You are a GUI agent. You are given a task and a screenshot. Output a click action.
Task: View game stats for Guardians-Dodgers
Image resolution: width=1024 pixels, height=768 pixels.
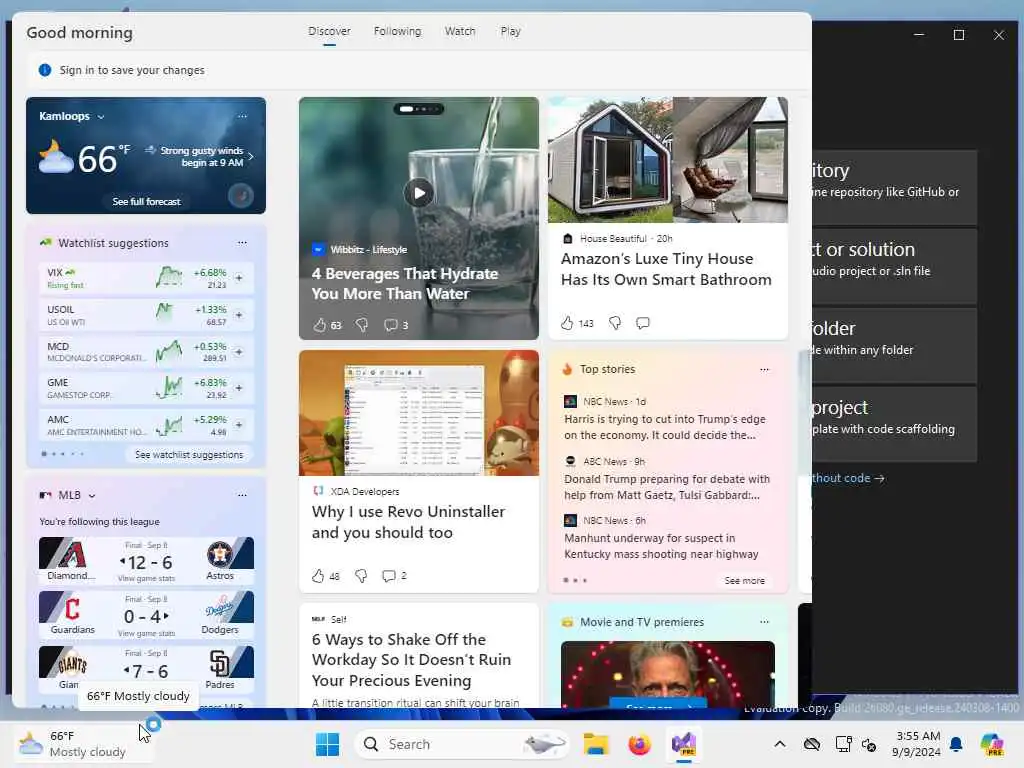146,633
